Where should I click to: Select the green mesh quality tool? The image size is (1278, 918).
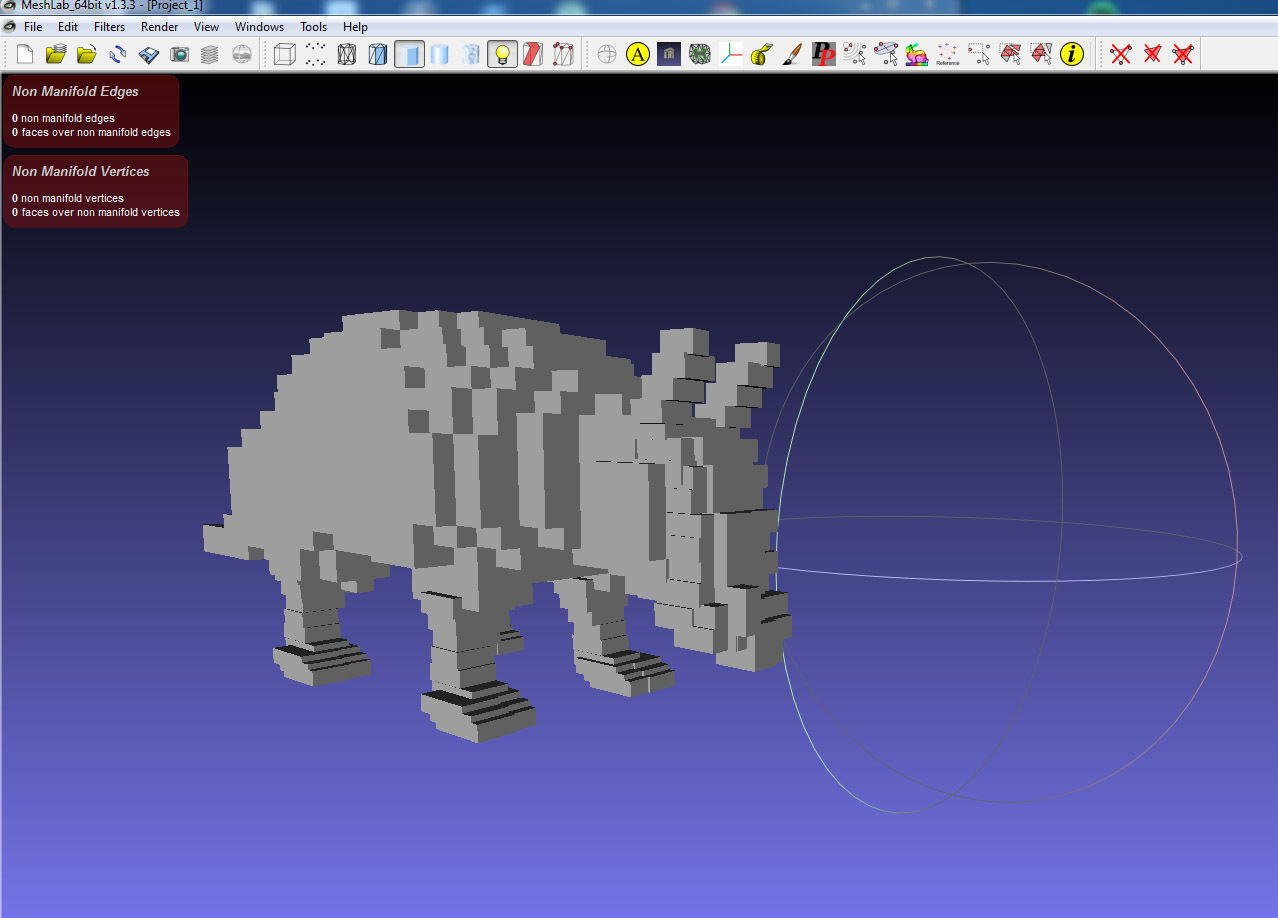tap(700, 54)
